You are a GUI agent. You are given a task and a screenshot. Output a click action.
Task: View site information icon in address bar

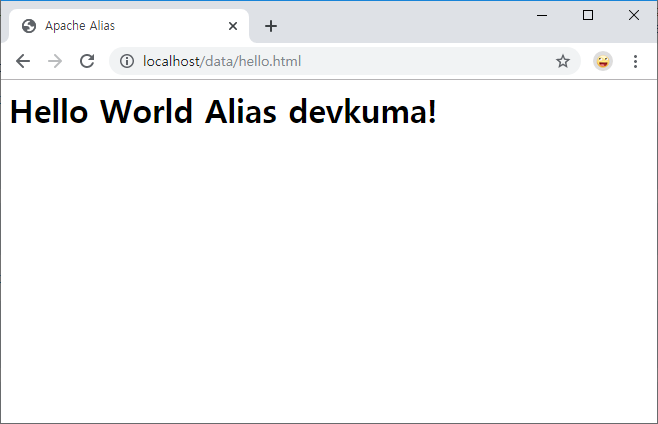tap(127, 61)
